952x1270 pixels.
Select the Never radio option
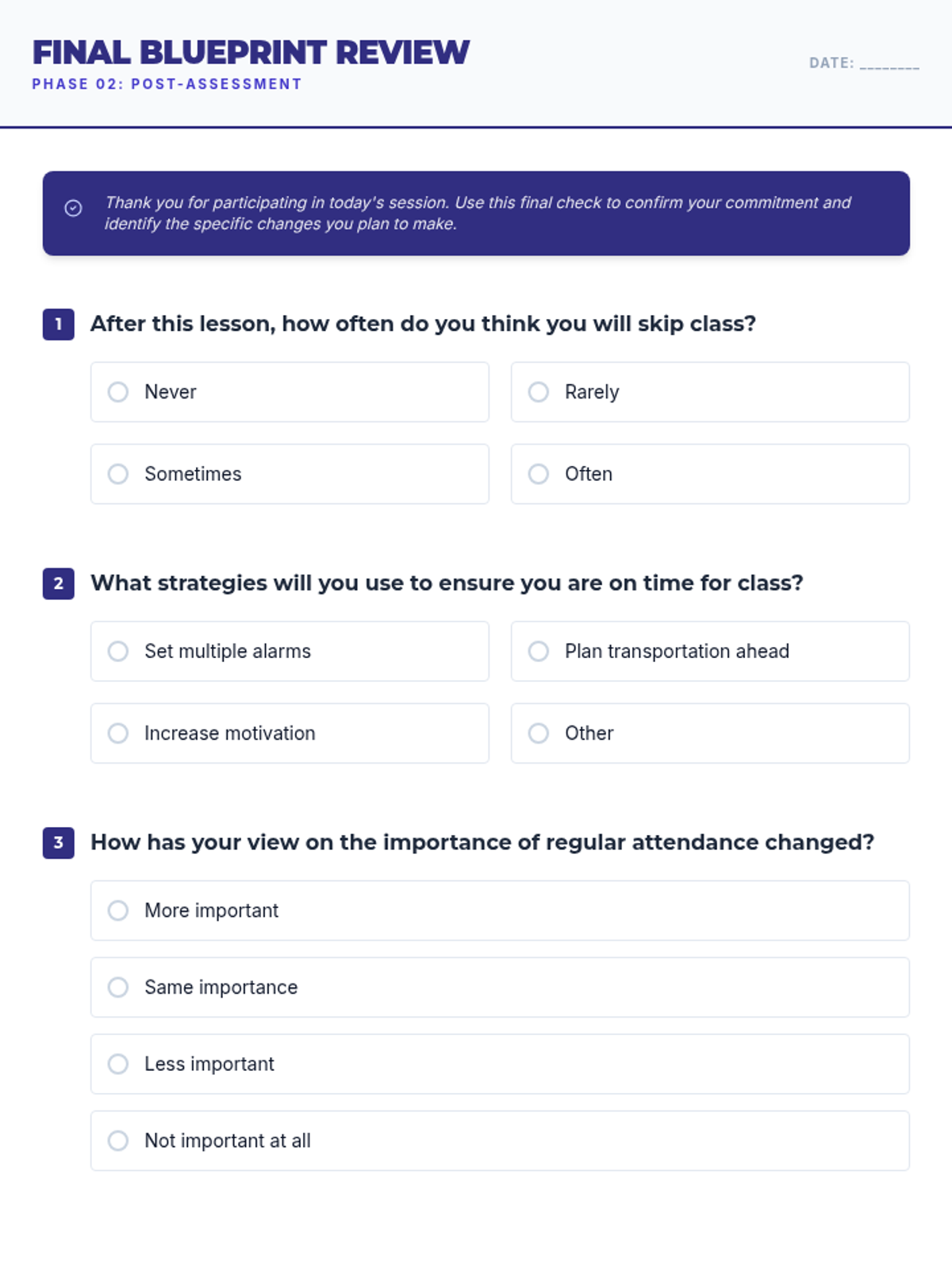tap(118, 392)
